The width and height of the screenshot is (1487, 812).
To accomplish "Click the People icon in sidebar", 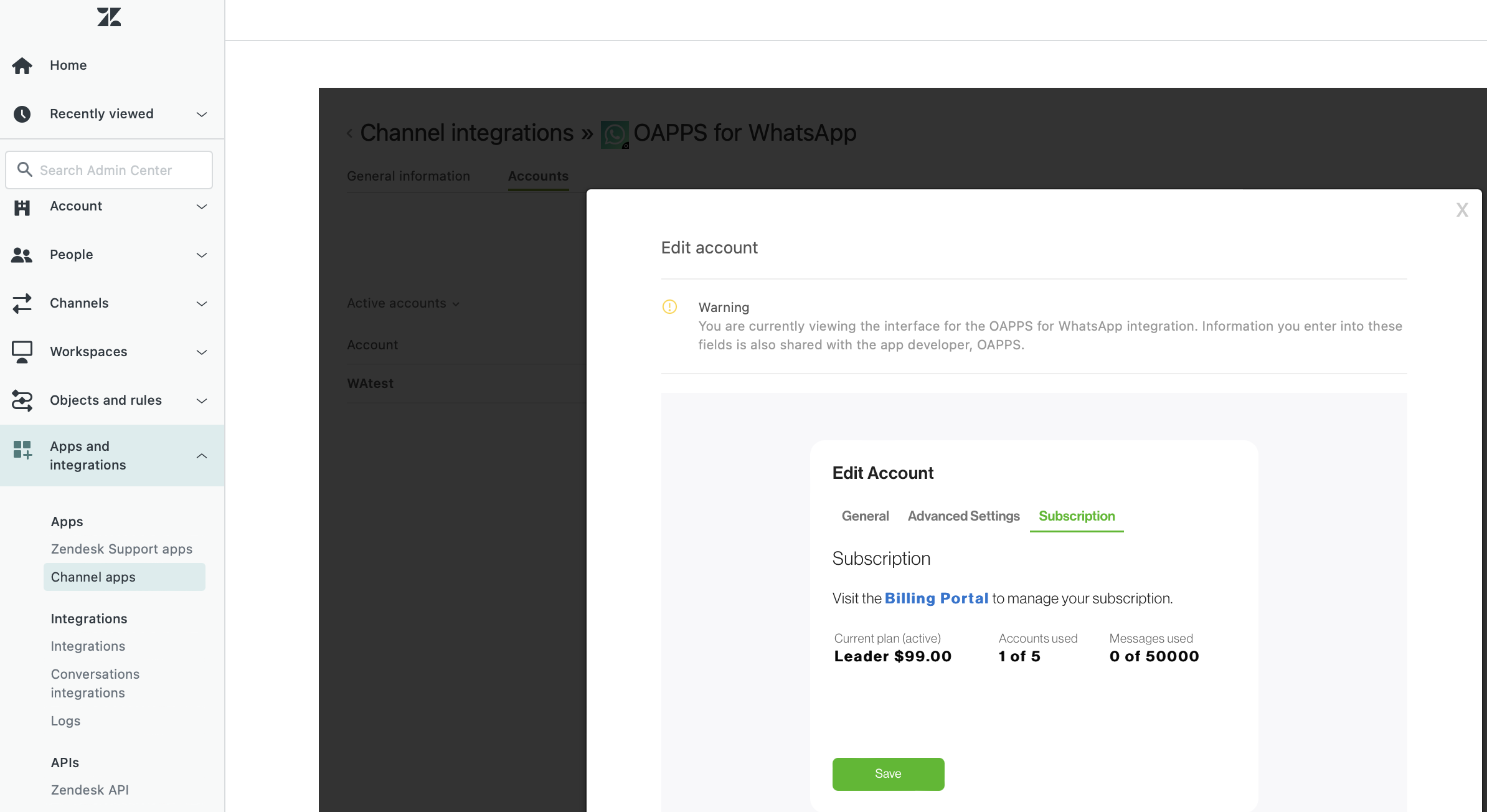I will [x=22, y=255].
